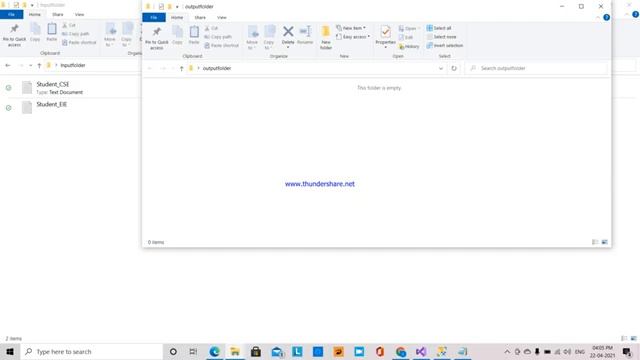Click the Properties icon in outputfolder ribbon
This screenshot has height=360, width=640.
point(385,31)
